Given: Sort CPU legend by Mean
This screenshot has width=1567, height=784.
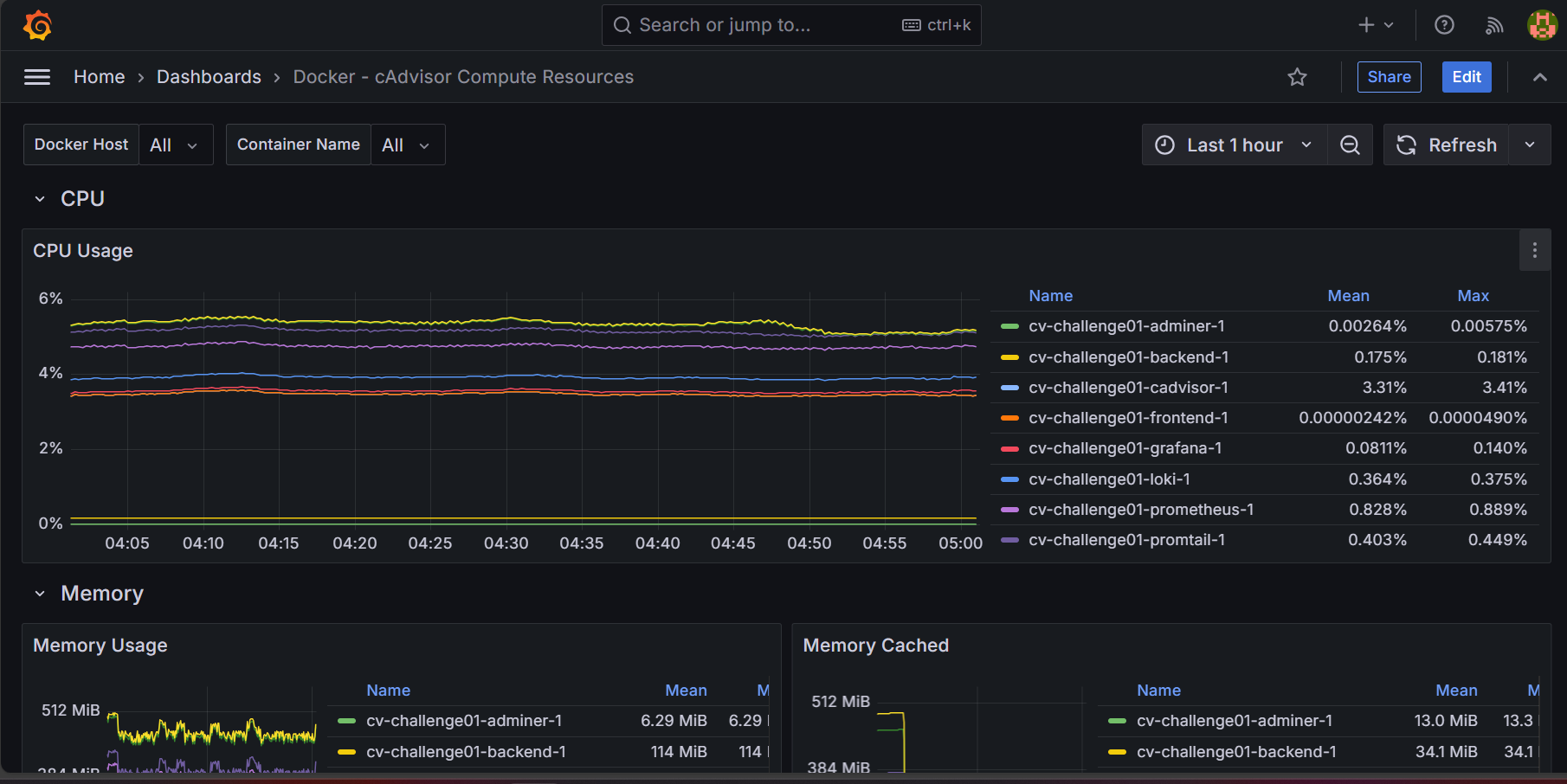Looking at the screenshot, I should tap(1348, 296).
